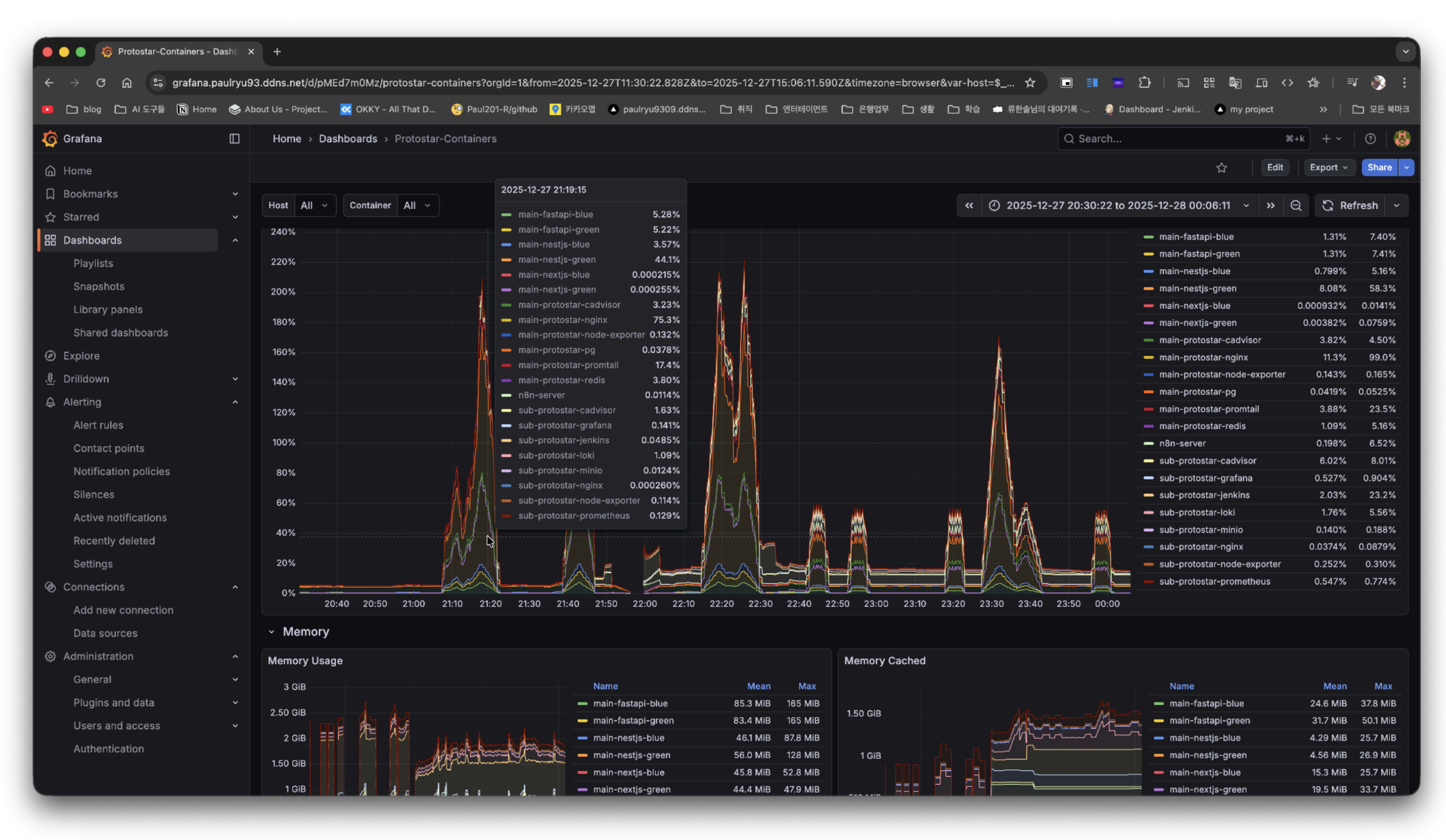Open Alert rules in sidebar menu
Viewport: 1446px width, 840px height.
98,425
